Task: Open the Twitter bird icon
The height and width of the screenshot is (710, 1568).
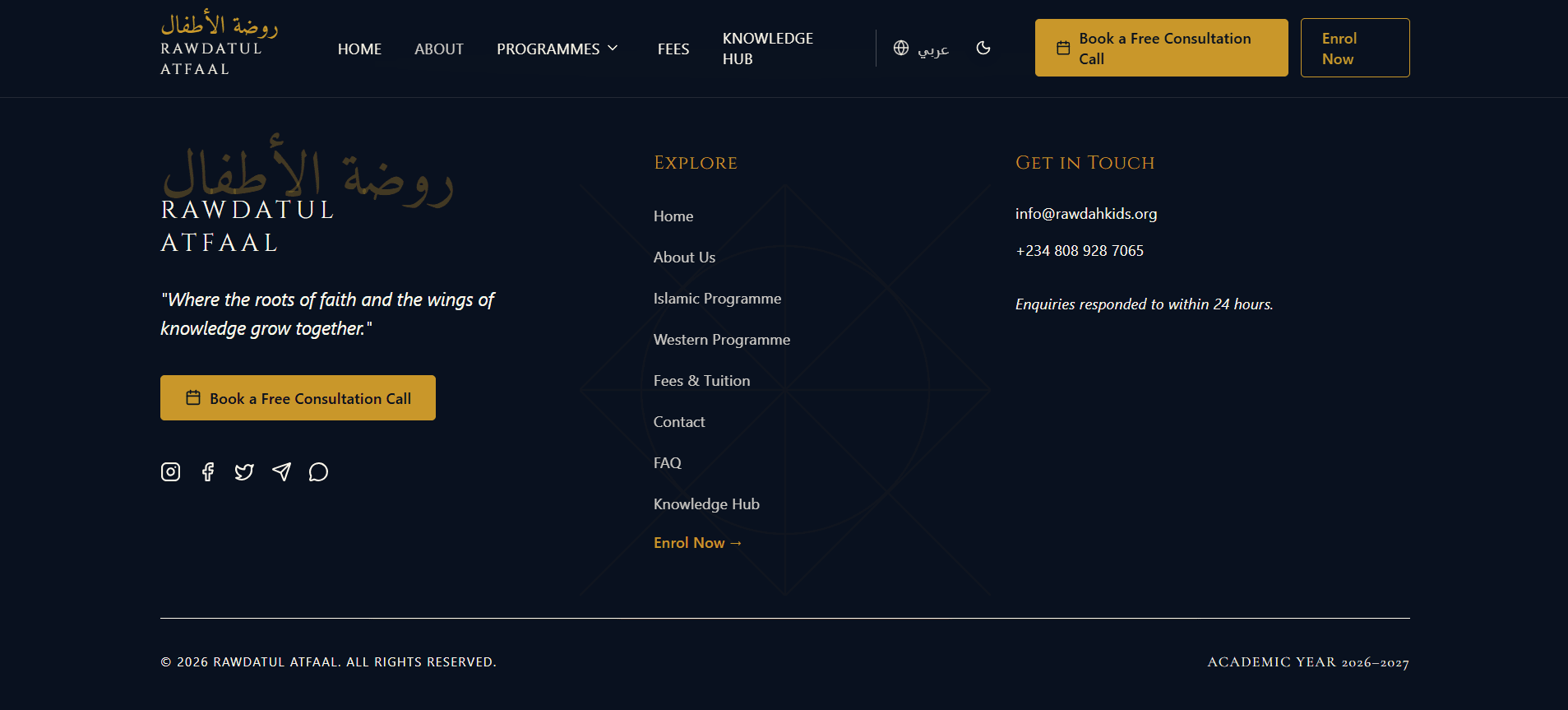Action: (x=244, y=471)
